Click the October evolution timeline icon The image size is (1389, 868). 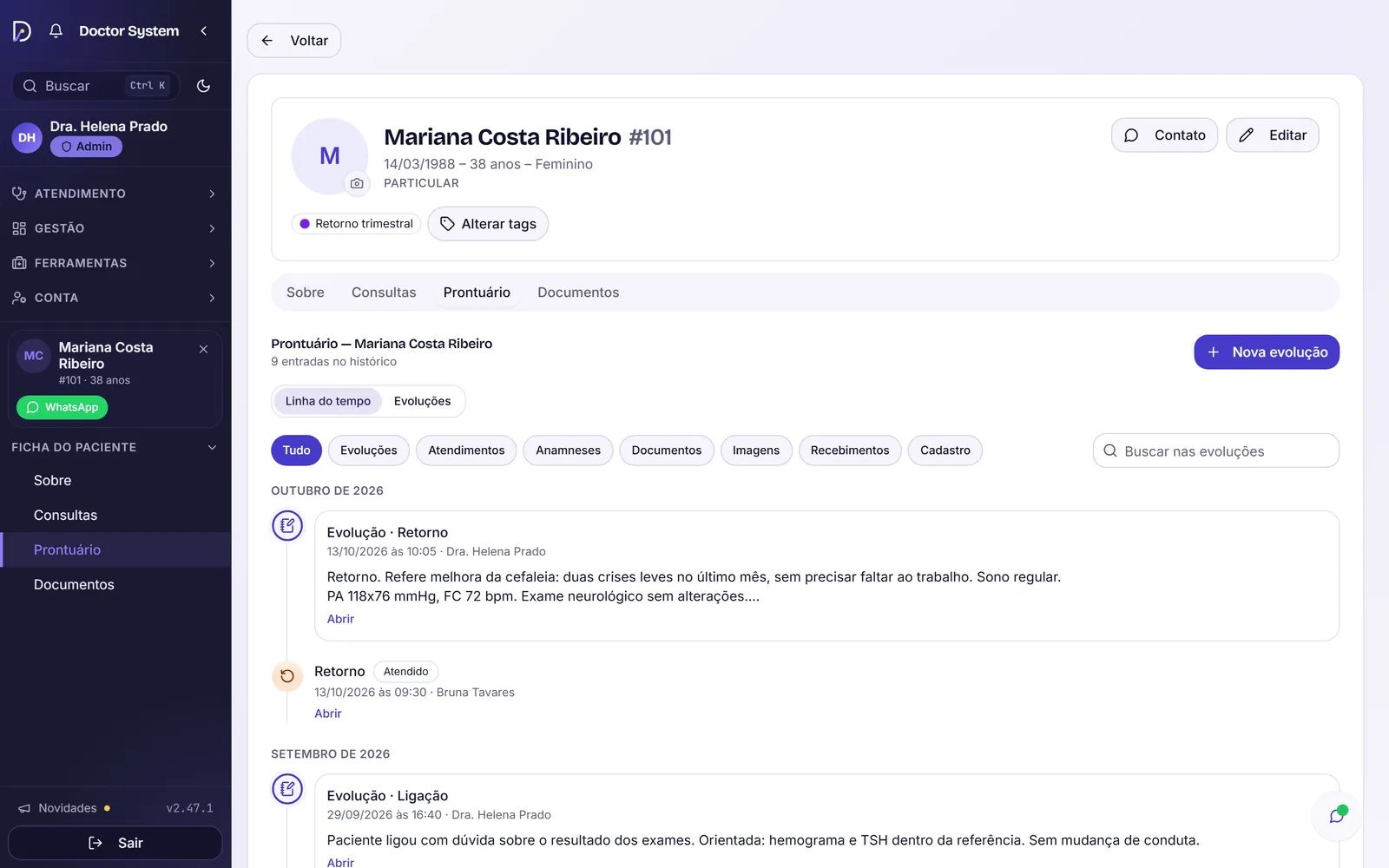[287, 525]
